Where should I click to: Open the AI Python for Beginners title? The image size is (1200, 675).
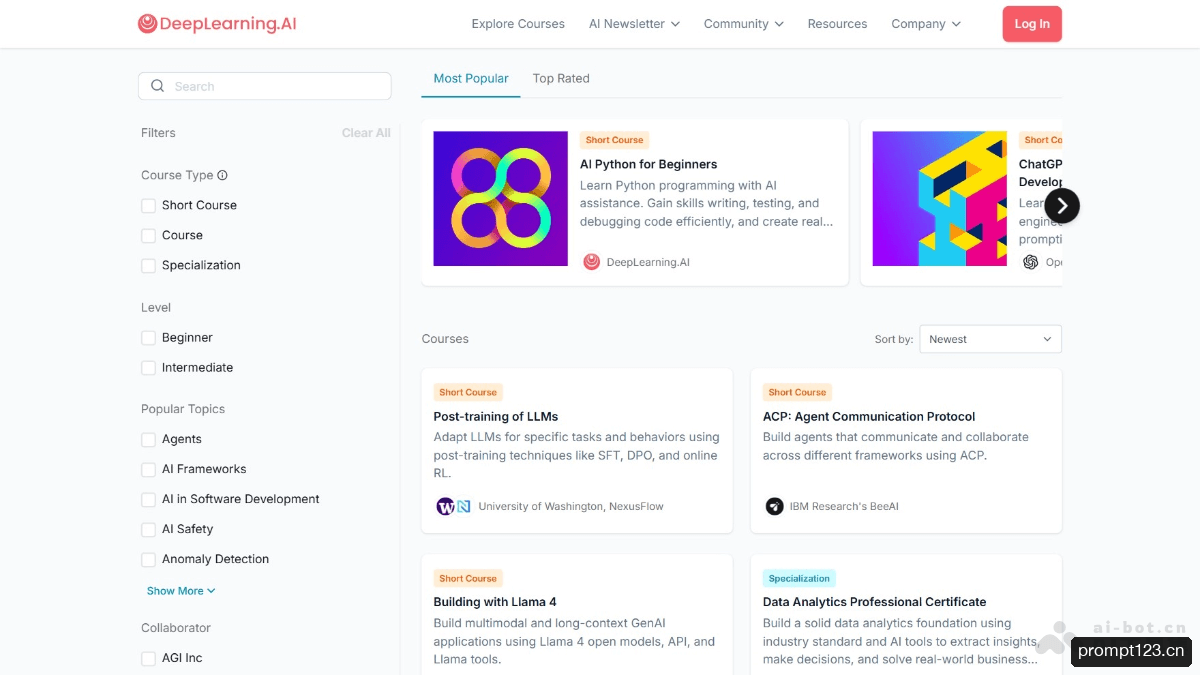[x=649, y=164]
